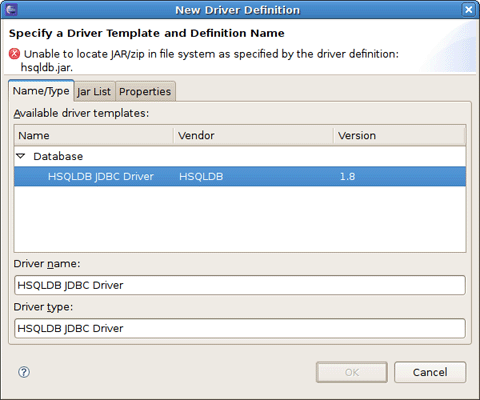Click the red error icon beside the message

coord(14,54)
